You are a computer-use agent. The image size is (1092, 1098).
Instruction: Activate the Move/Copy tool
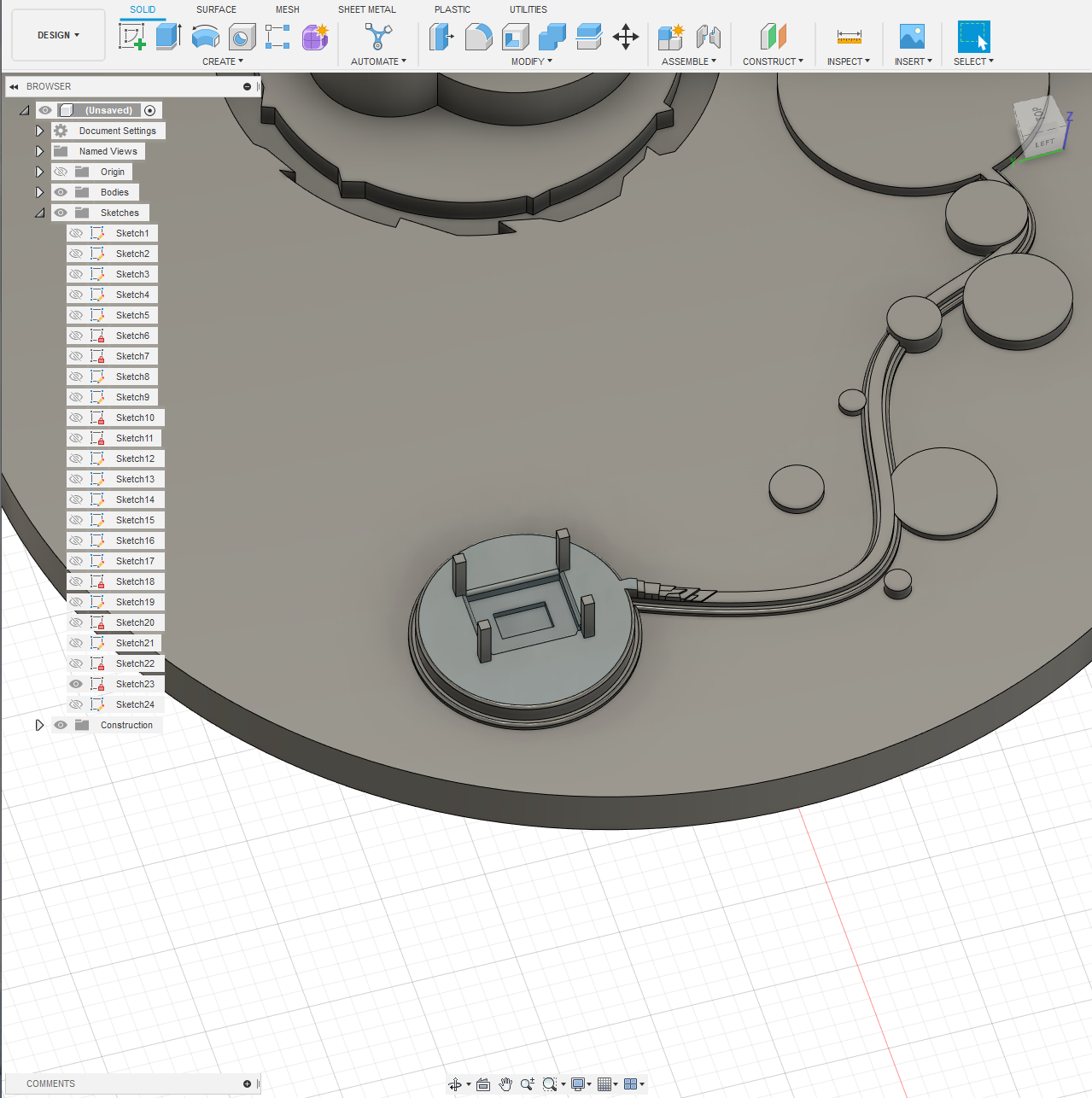[x=626, y=37]
